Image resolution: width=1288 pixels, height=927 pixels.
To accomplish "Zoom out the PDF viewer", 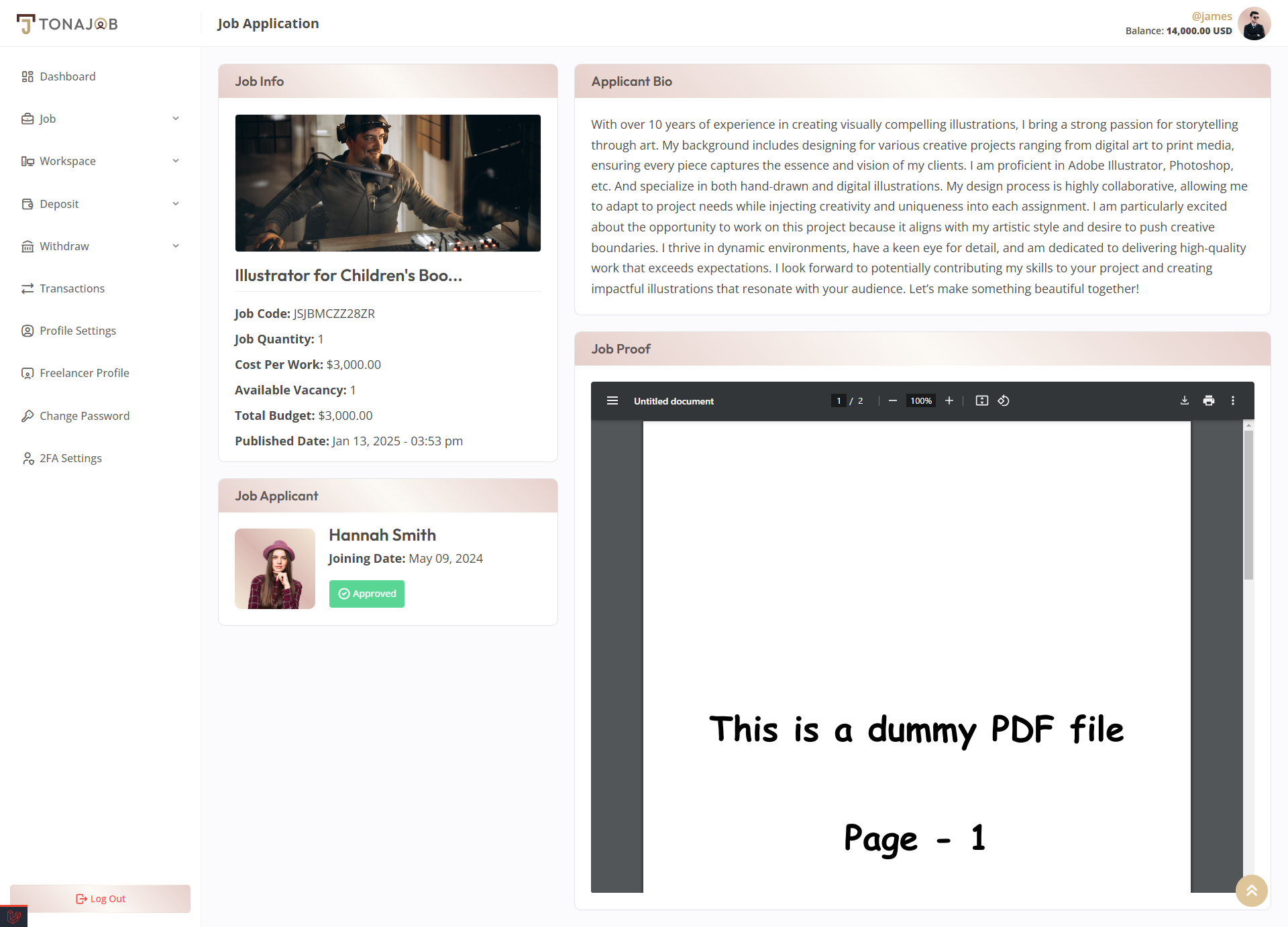I will point(893,400).
